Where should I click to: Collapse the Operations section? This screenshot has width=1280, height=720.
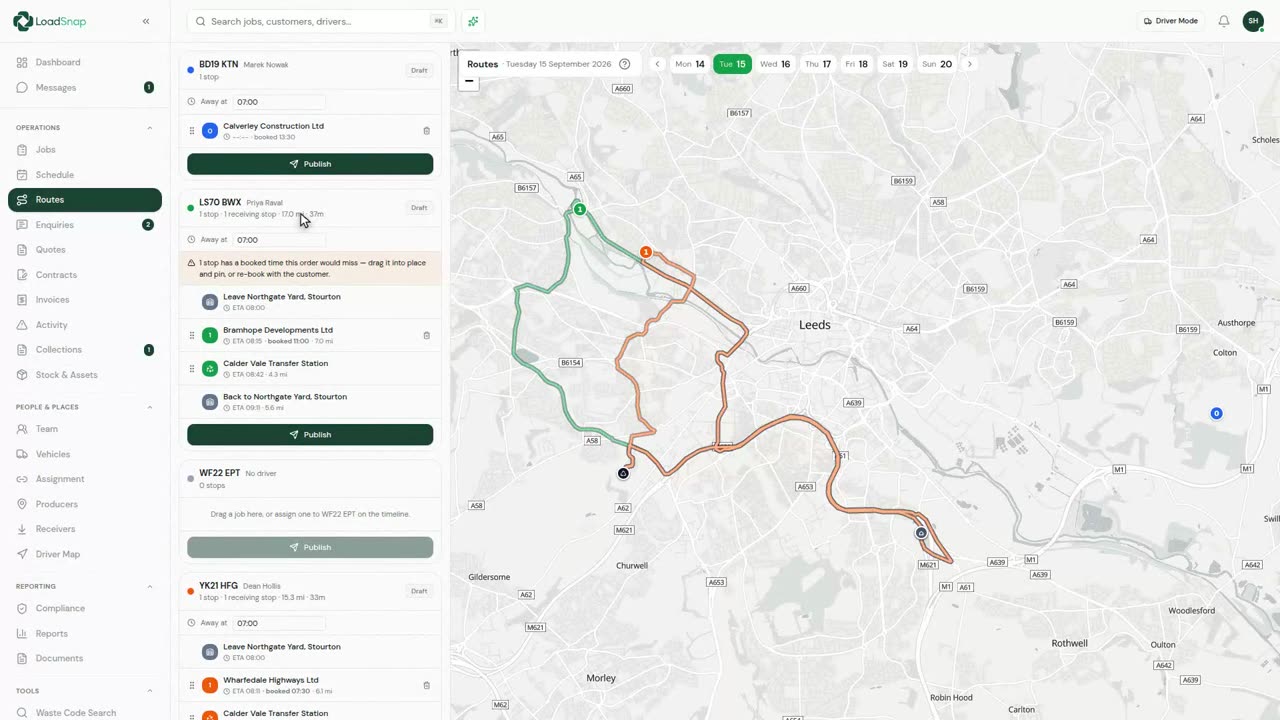tap(150, 128)
